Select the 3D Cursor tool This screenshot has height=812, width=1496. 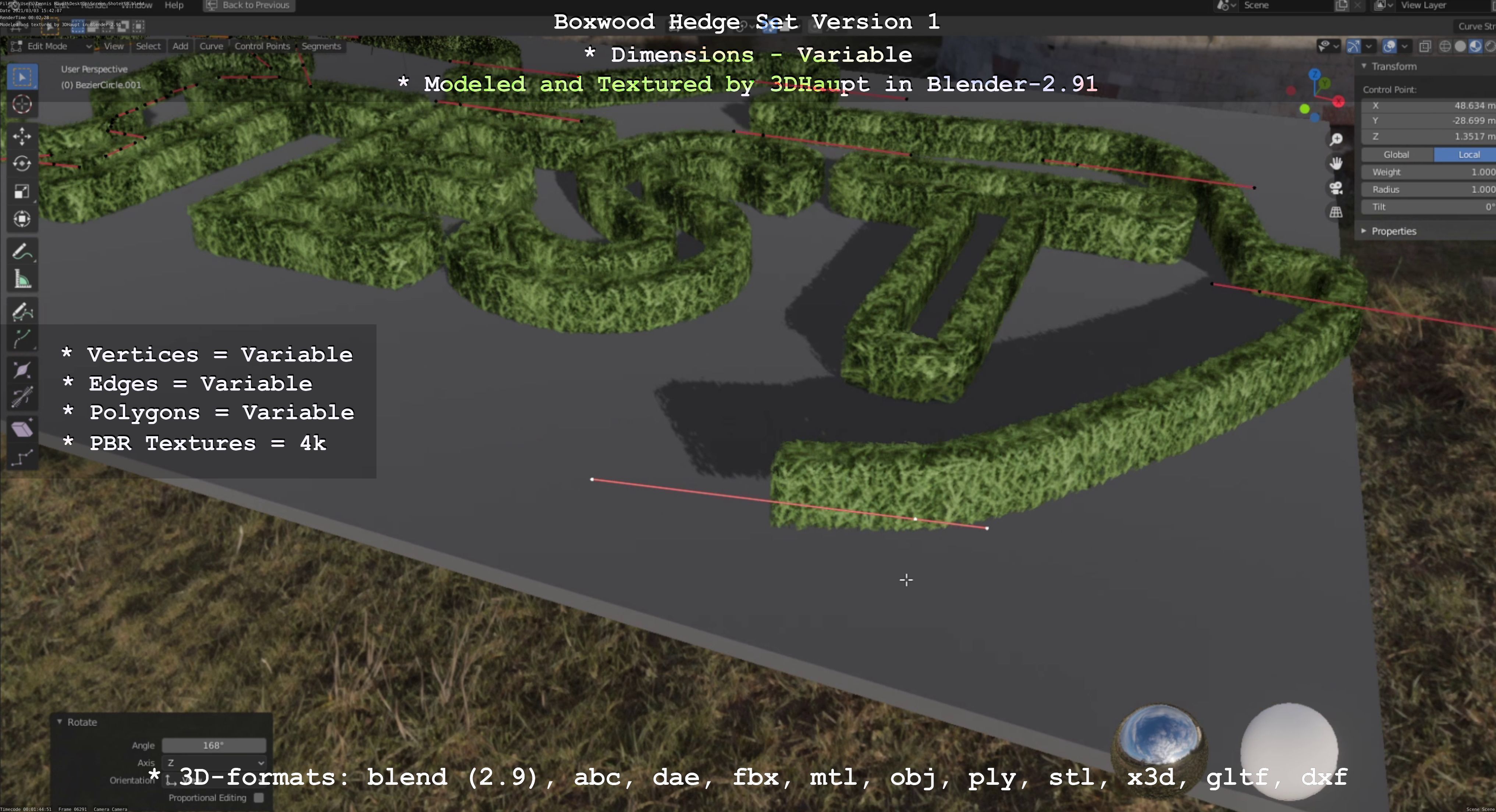coord(22,104)
